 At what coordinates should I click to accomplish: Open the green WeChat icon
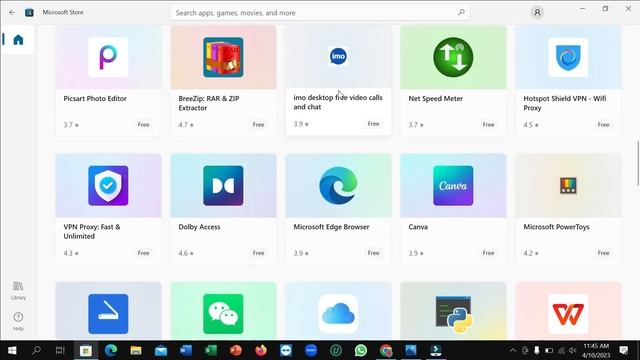[x=223, y=313]
